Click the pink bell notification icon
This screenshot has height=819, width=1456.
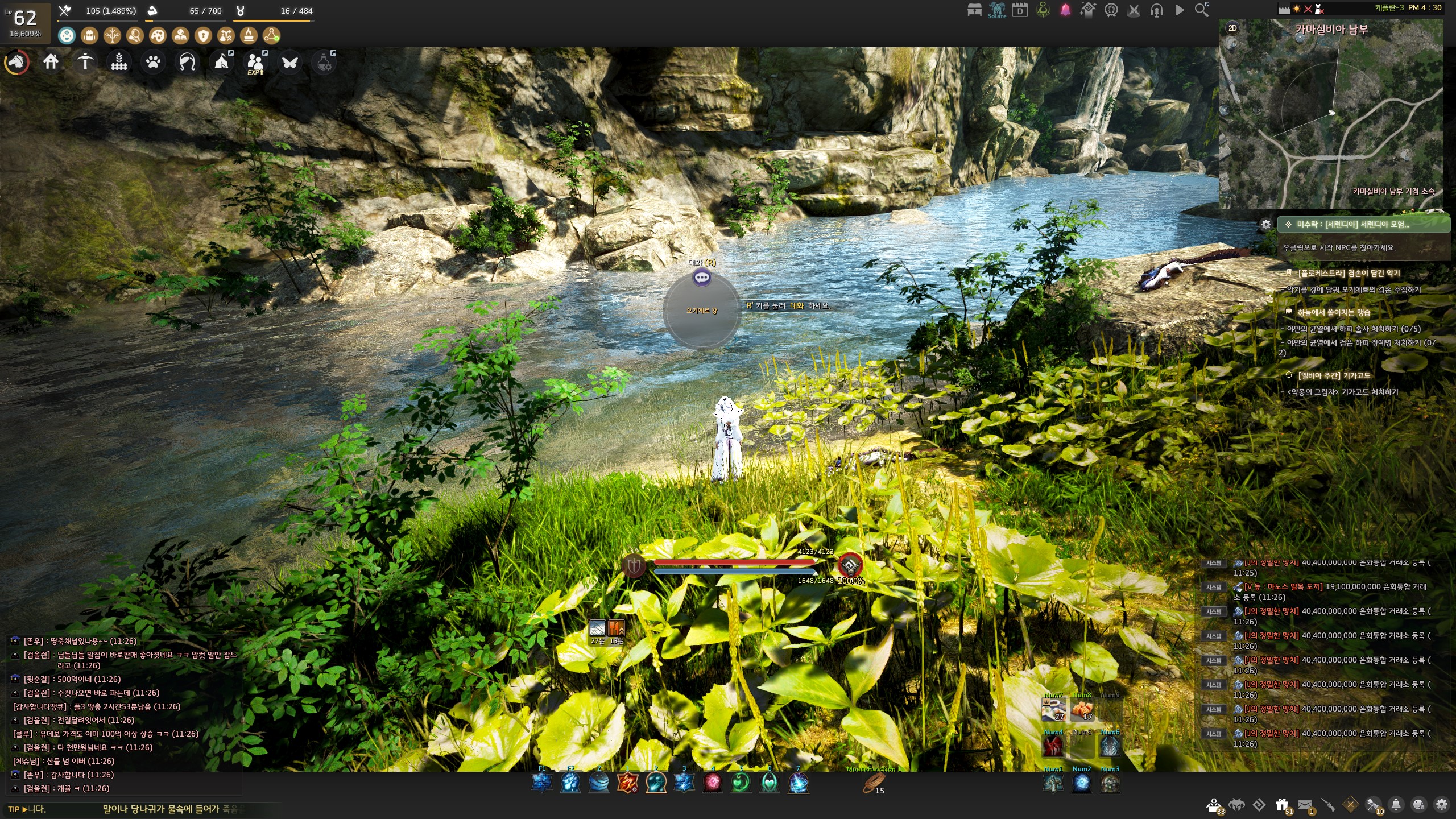coord(1065,10)
